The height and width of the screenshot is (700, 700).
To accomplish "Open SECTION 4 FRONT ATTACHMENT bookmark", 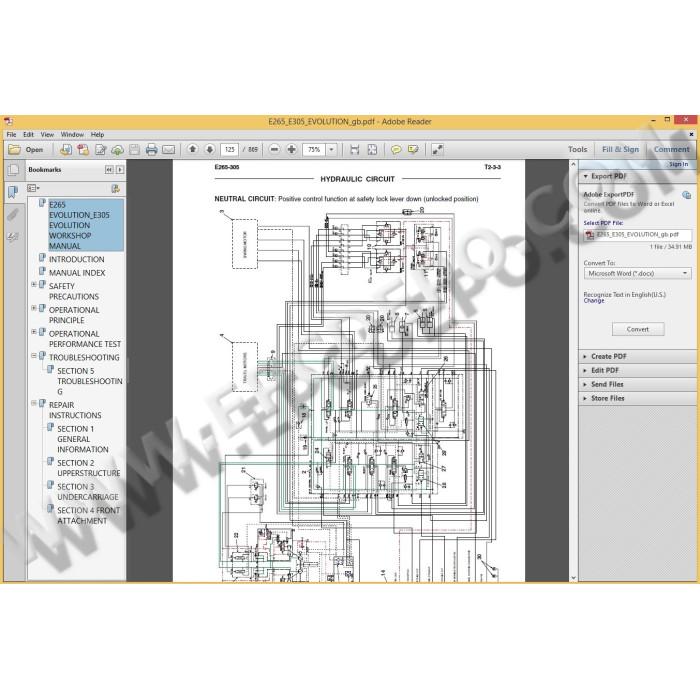I will 88,515.
